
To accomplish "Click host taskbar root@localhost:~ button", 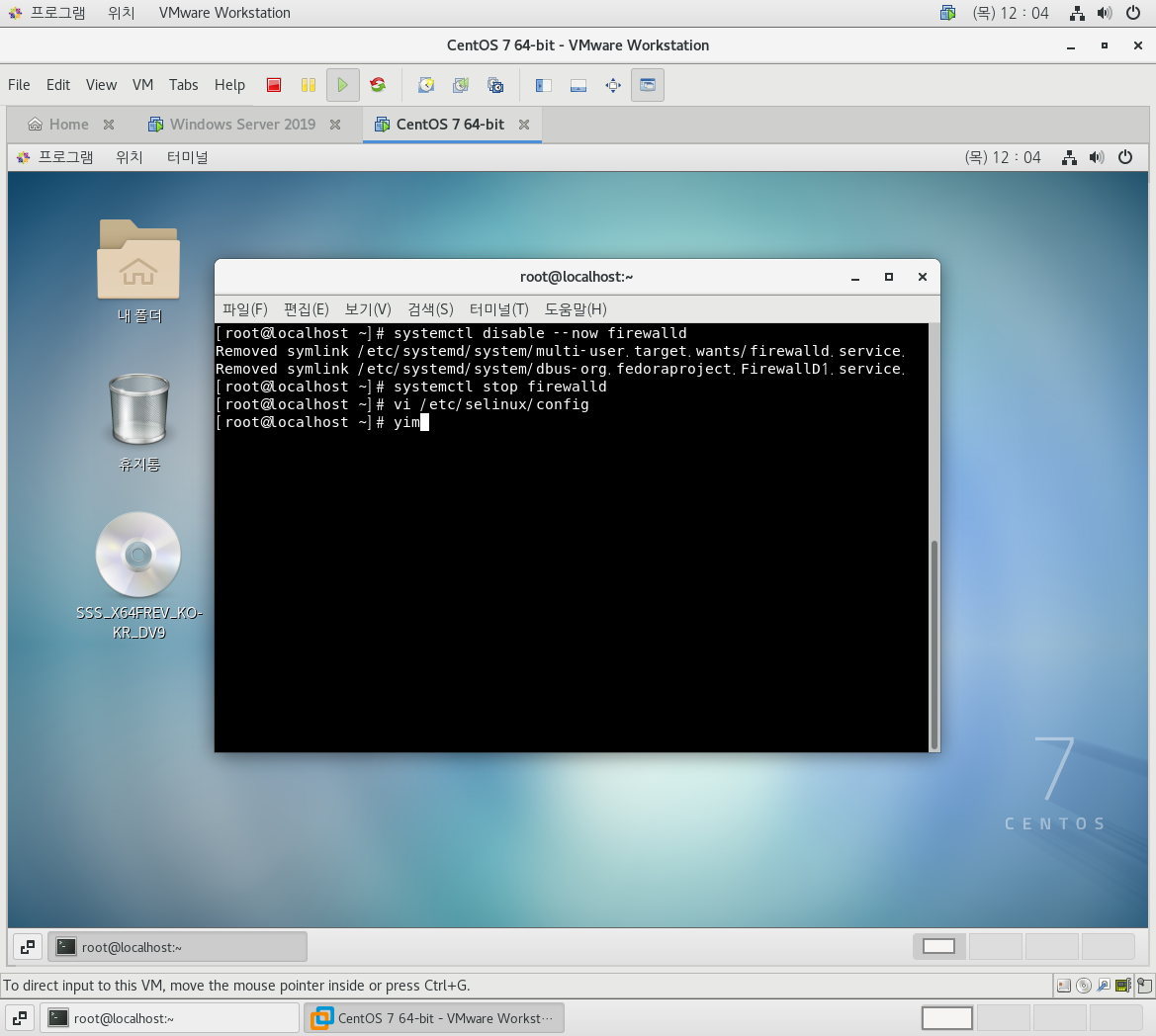I will [169, 1018].
